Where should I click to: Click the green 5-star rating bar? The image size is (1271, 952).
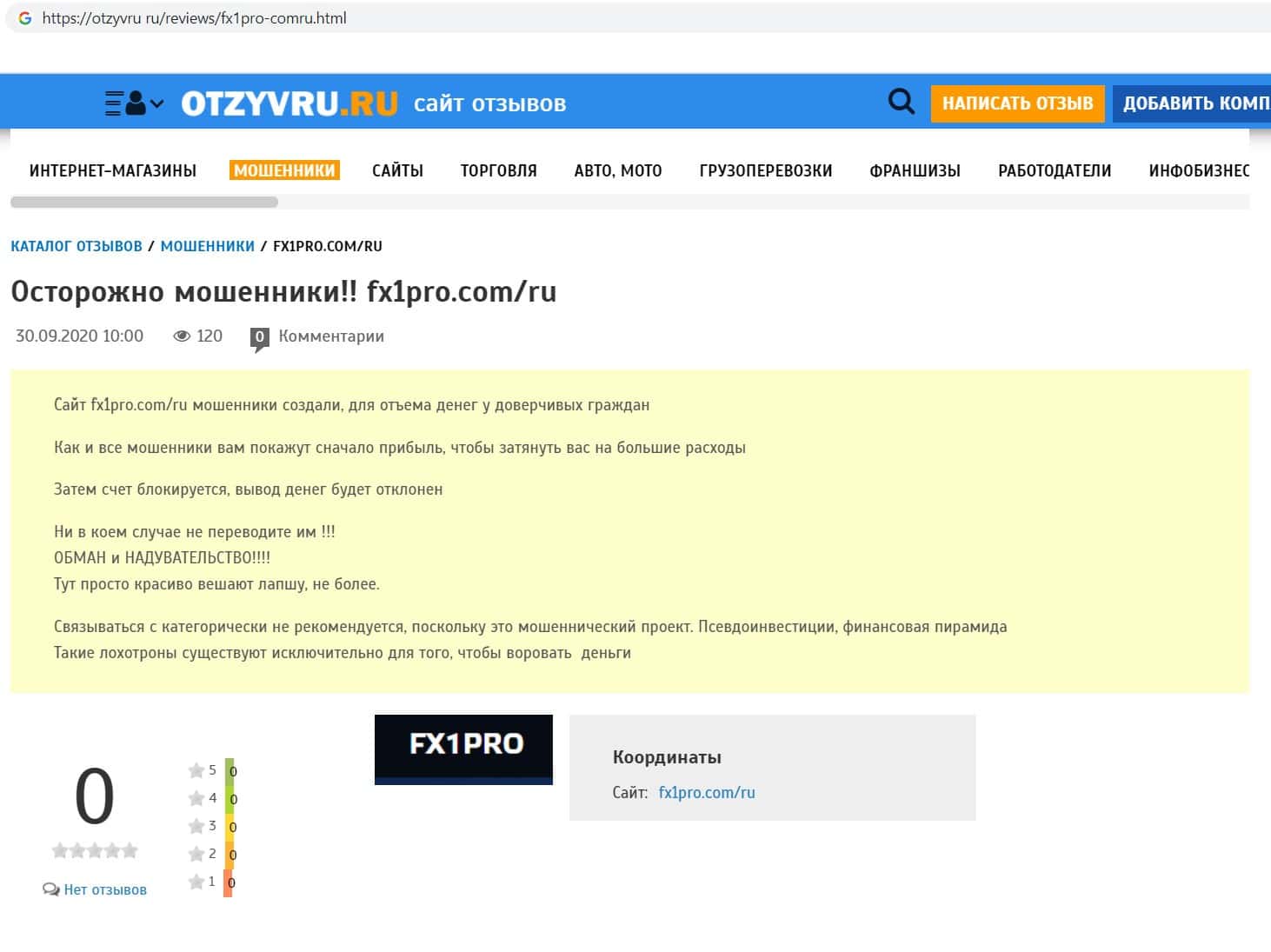click(x=230, y=771)
